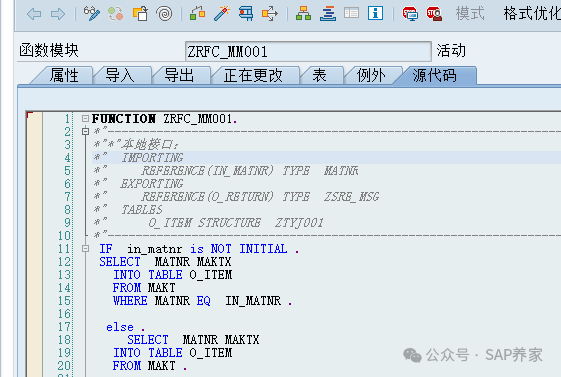Set an external breakpoint with stop-user icon
Screen dimensions: 561x377
click(x=434, y=14)
